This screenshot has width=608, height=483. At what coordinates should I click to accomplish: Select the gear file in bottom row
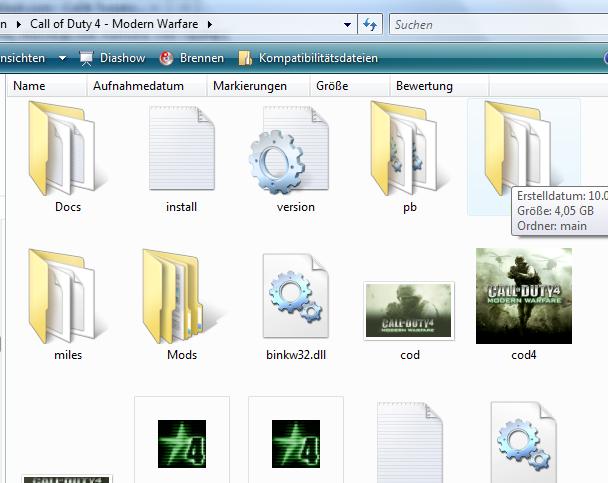coord(523,442)
